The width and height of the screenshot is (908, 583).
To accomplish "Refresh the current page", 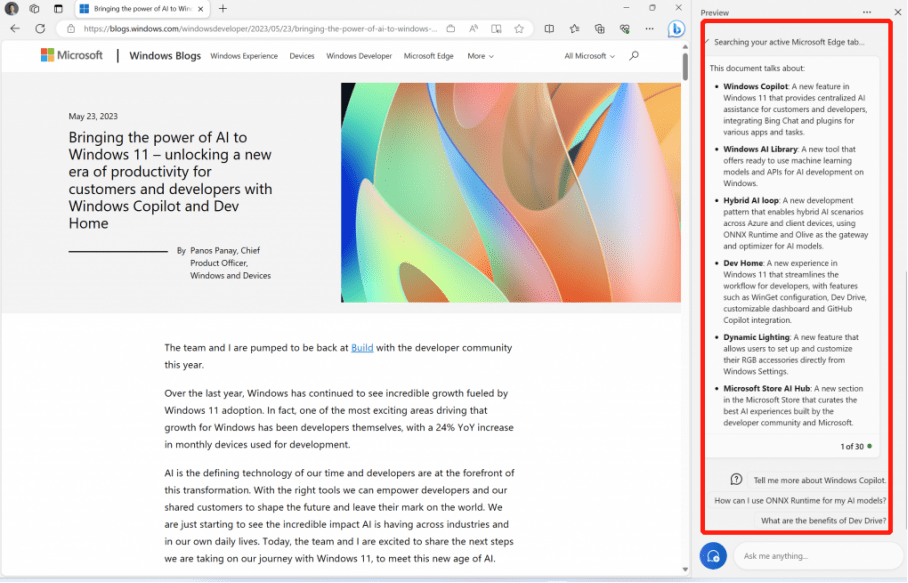I will coord(40,29).
